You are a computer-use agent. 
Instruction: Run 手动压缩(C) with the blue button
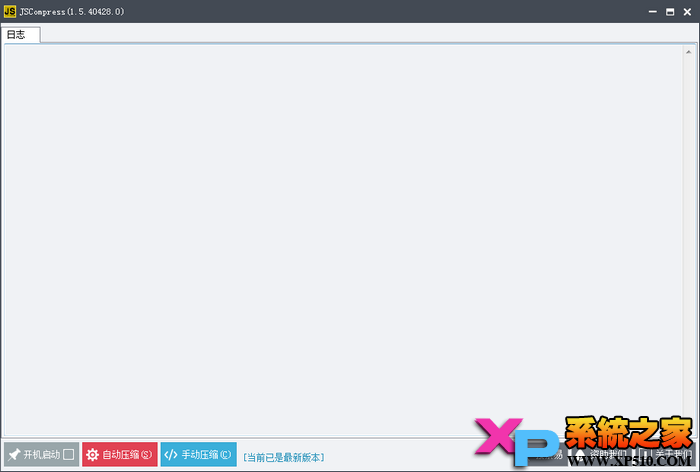click(199, 455)
